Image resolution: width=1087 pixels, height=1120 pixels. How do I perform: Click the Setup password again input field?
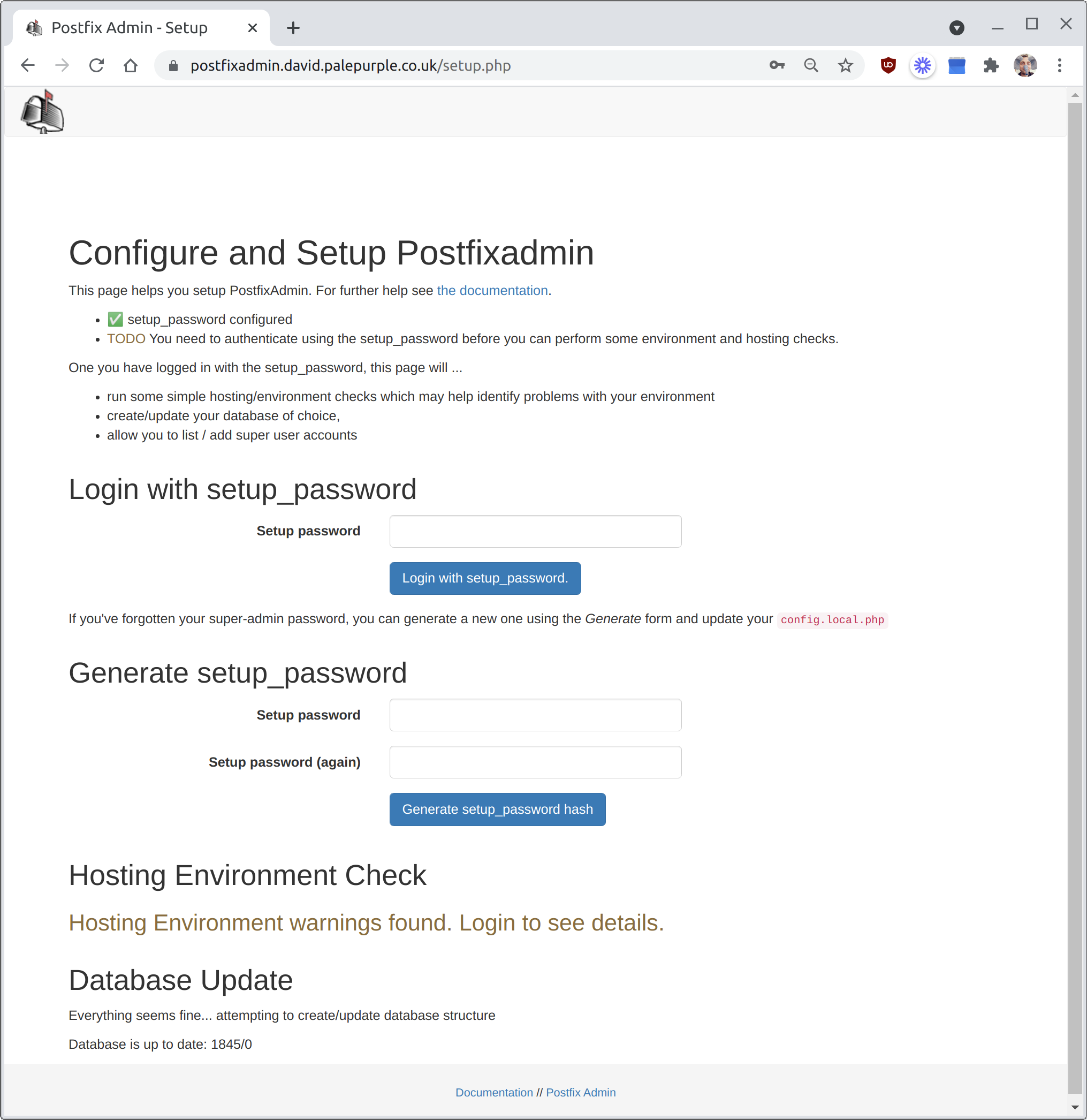coord(535,762)
